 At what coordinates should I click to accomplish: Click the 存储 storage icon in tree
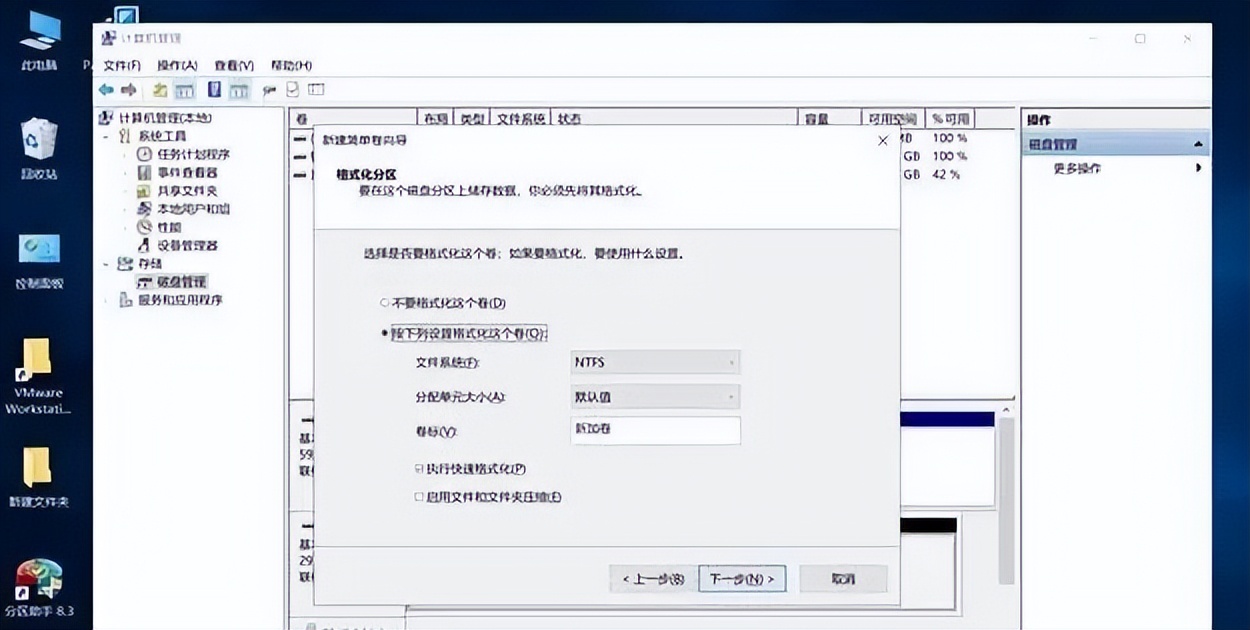125,264
